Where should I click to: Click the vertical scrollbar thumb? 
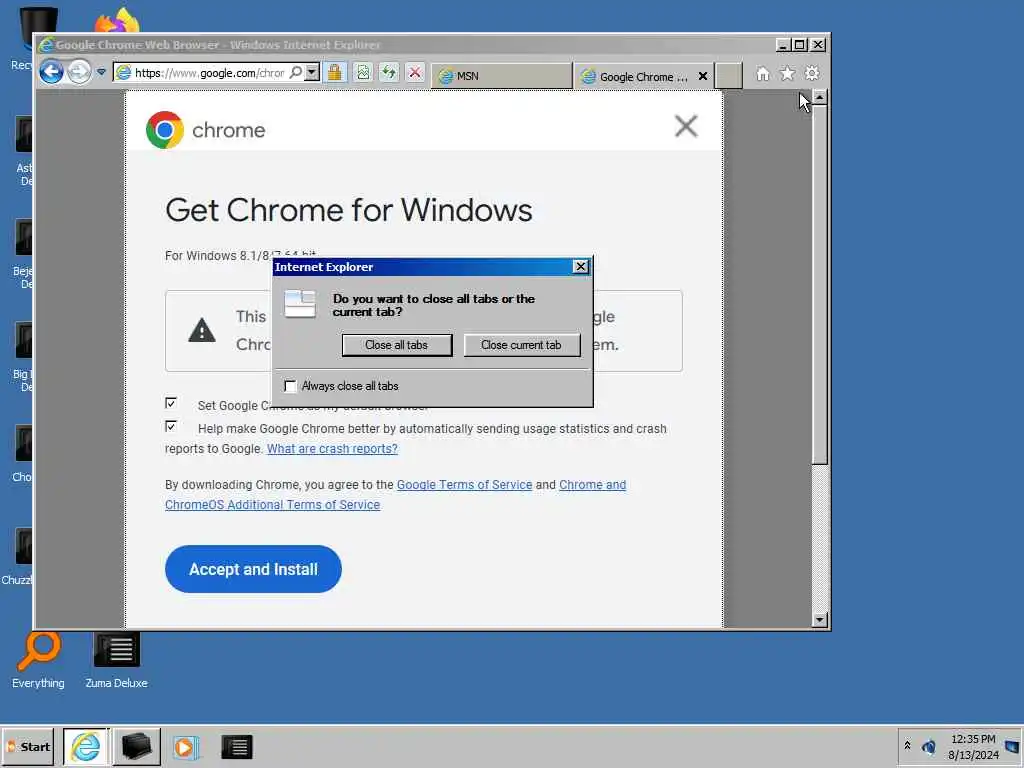coord(820,284)
